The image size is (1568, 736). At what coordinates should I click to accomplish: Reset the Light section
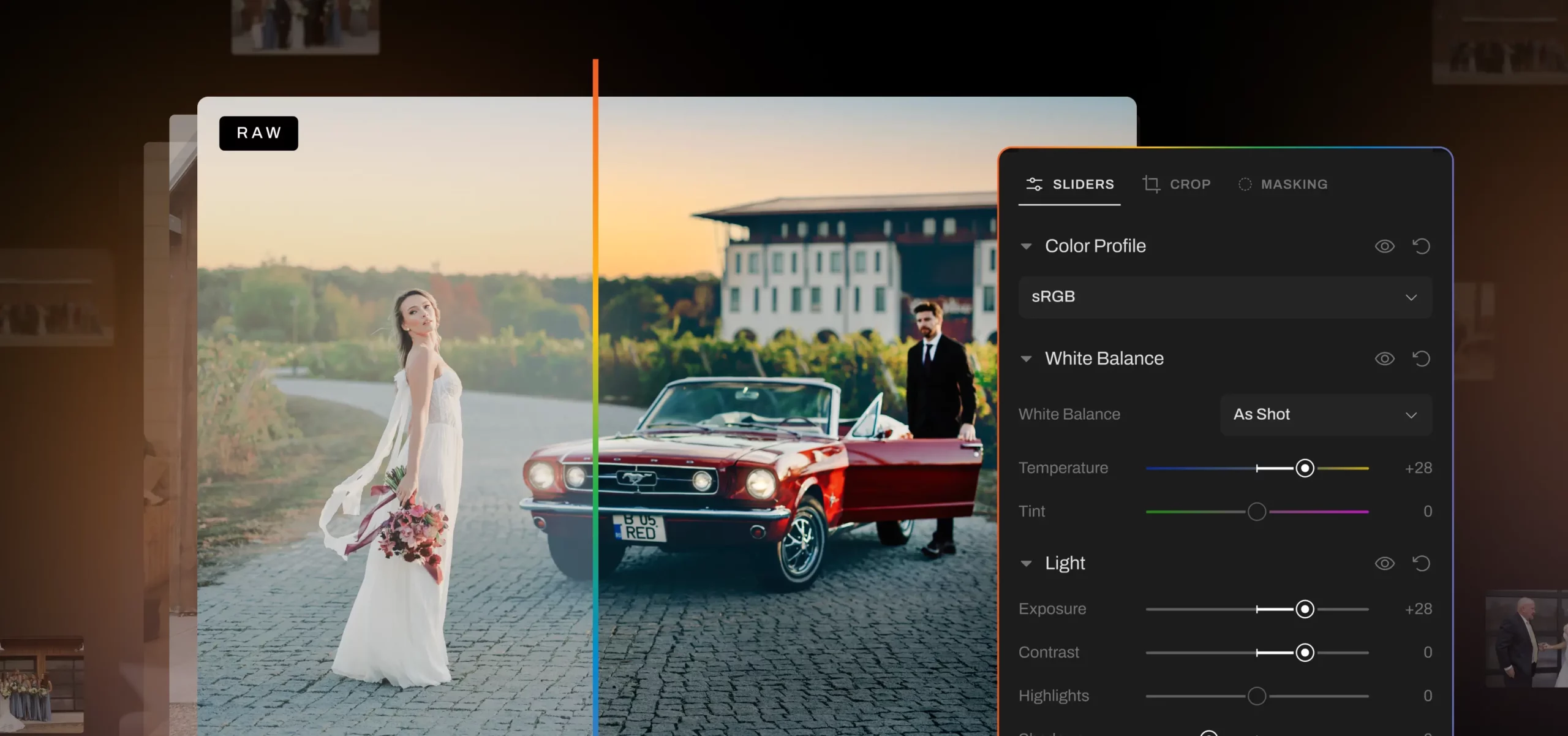pos(1421,563)
